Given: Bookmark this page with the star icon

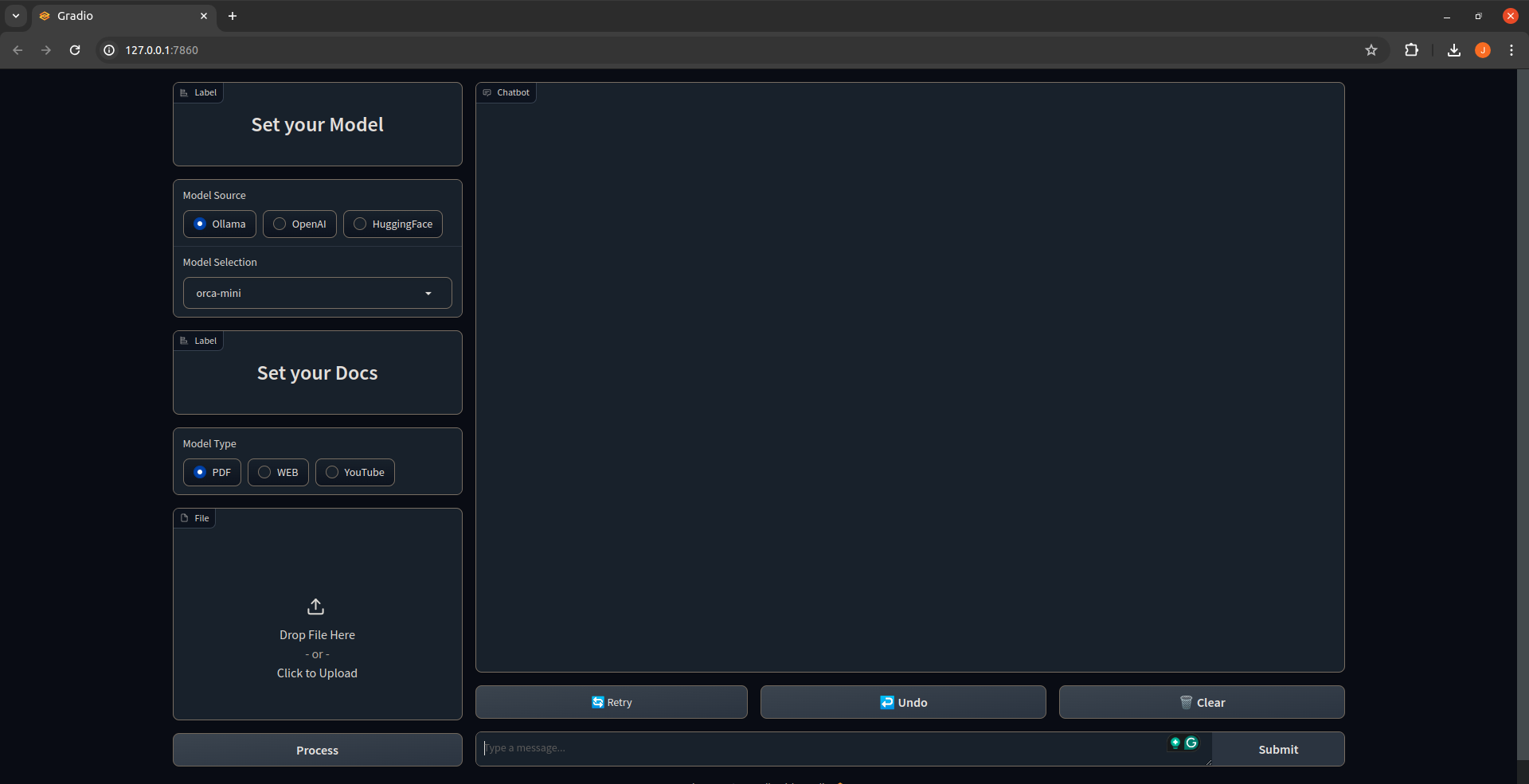Looking at the screenshot, I should coord(1371,50).
